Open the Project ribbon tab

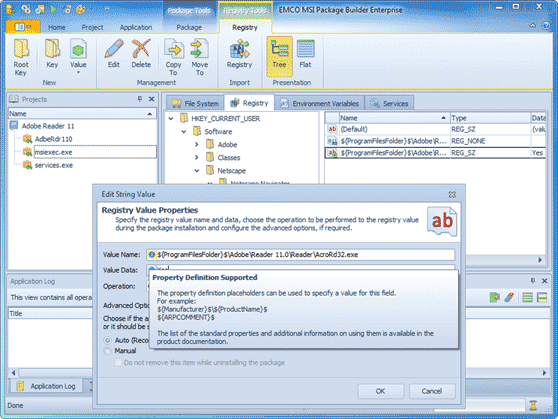[92, 27]
